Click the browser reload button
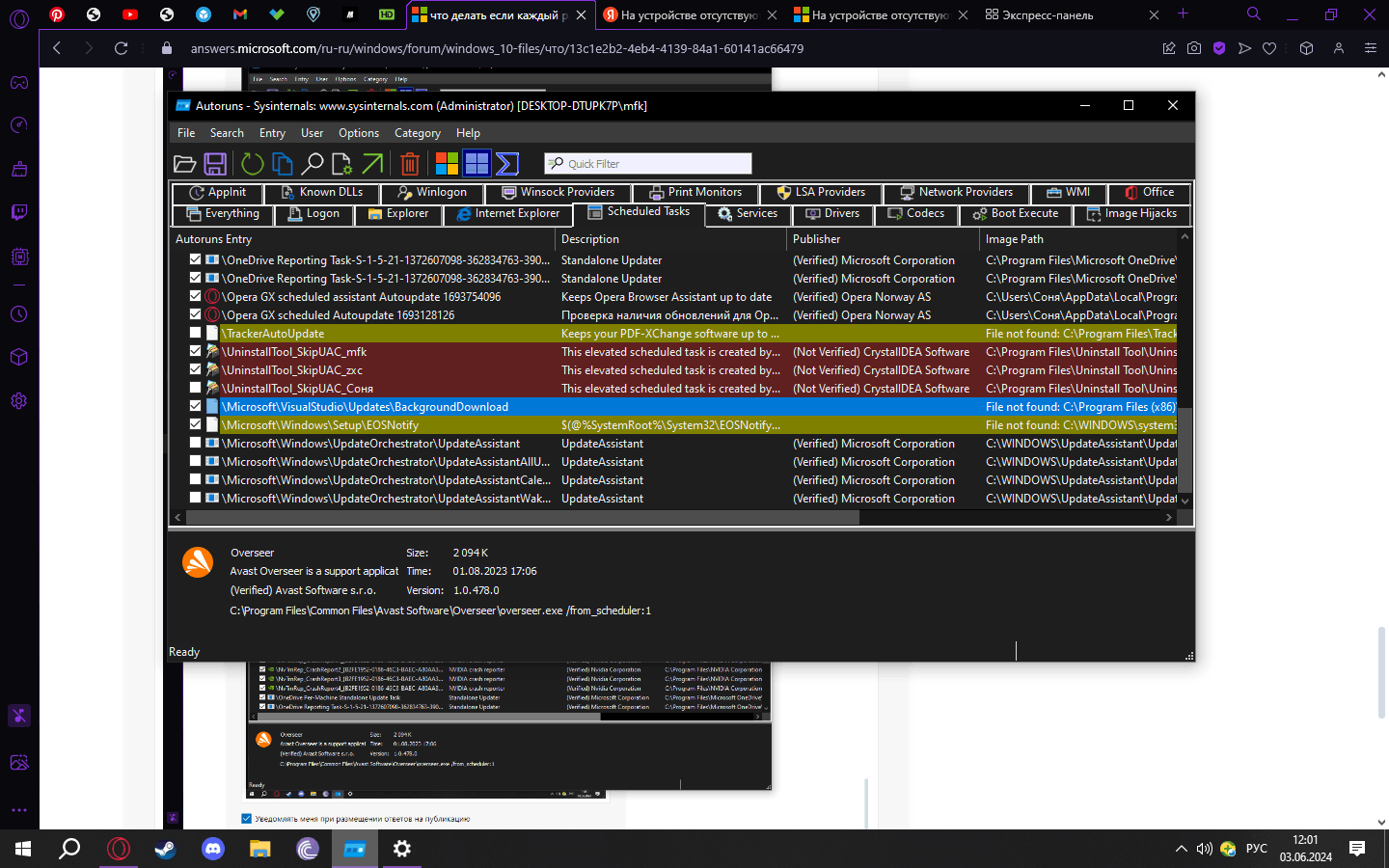 pos(121,48)
